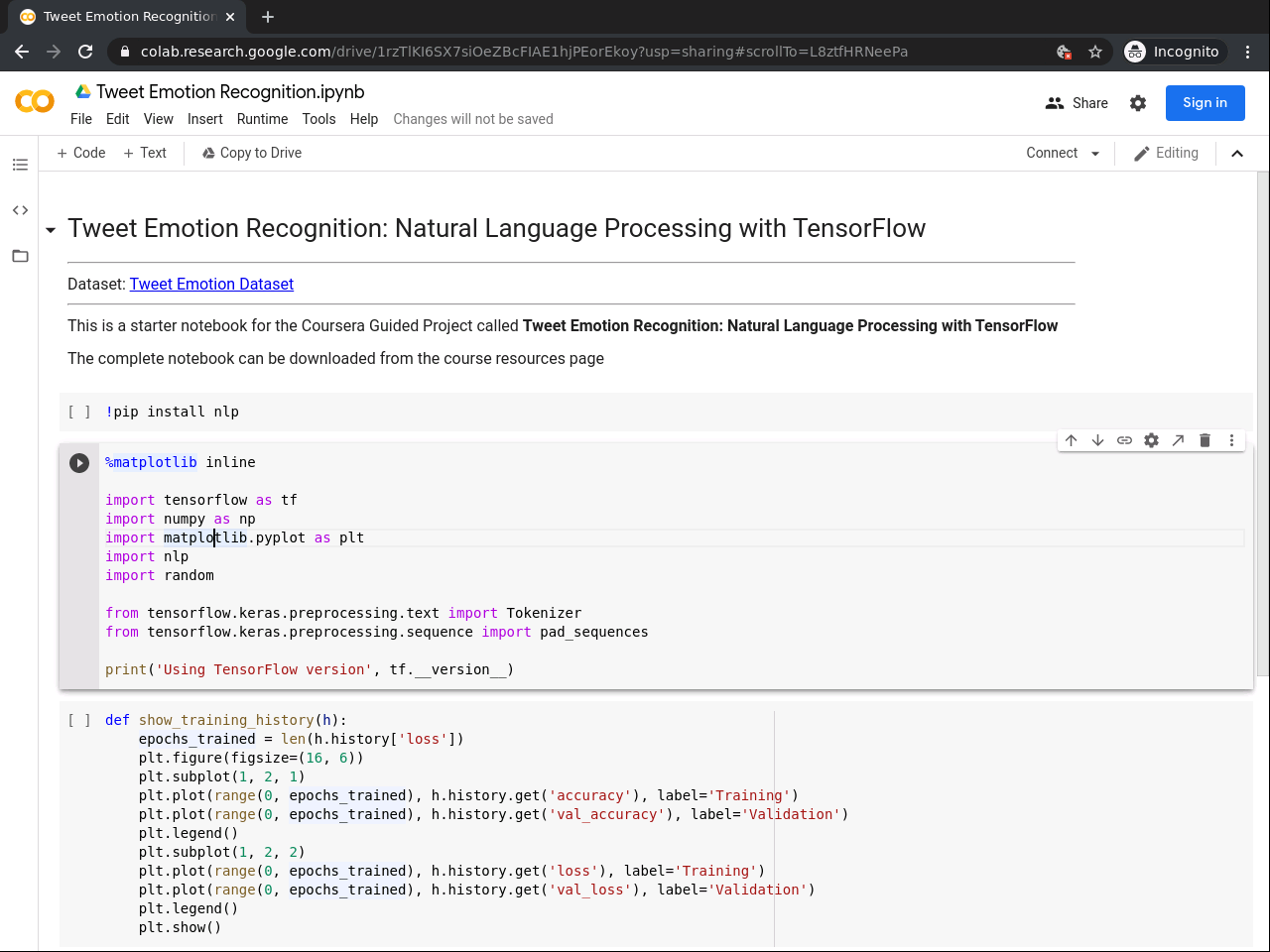Open the code snippets sidebar icon
The height and width of the screenshot is (952, 1270).
20,210
